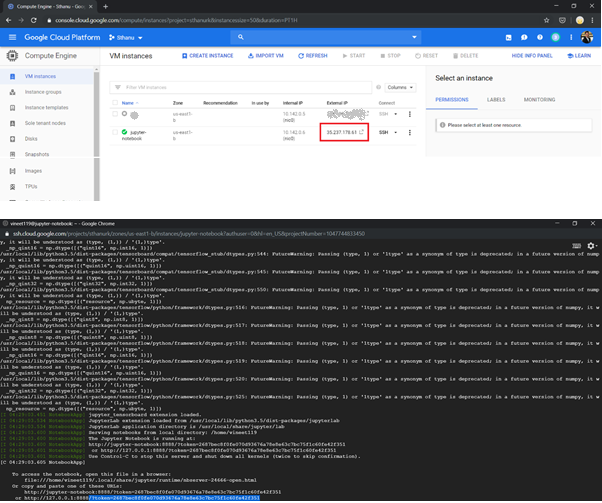Screen dimensions: 602x503
Task: Click IMPORT VM button
Action: tap(266, 56)
